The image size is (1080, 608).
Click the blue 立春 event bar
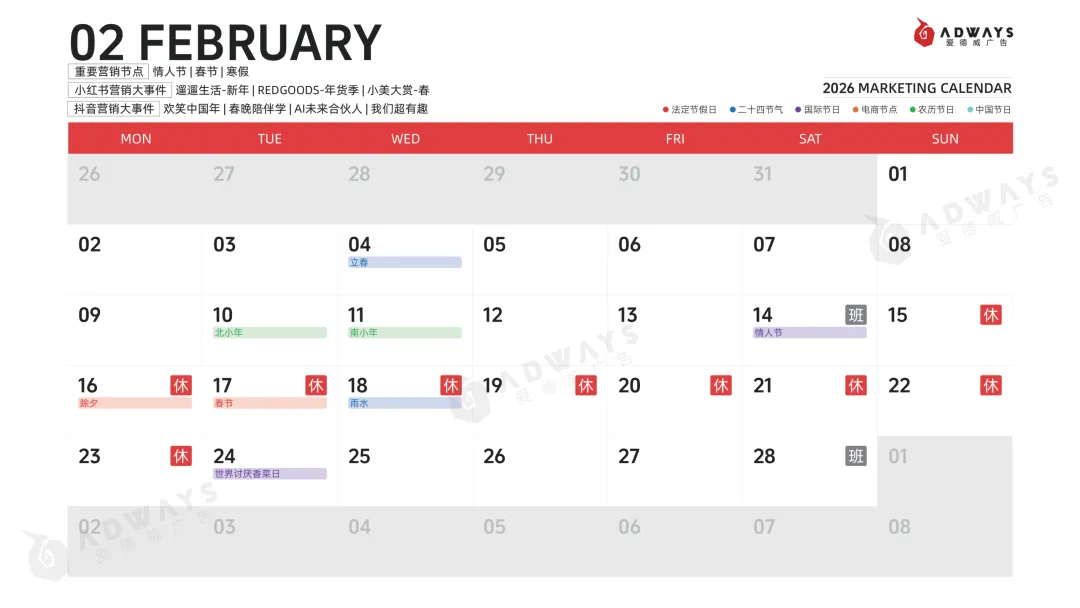[404, 261]
